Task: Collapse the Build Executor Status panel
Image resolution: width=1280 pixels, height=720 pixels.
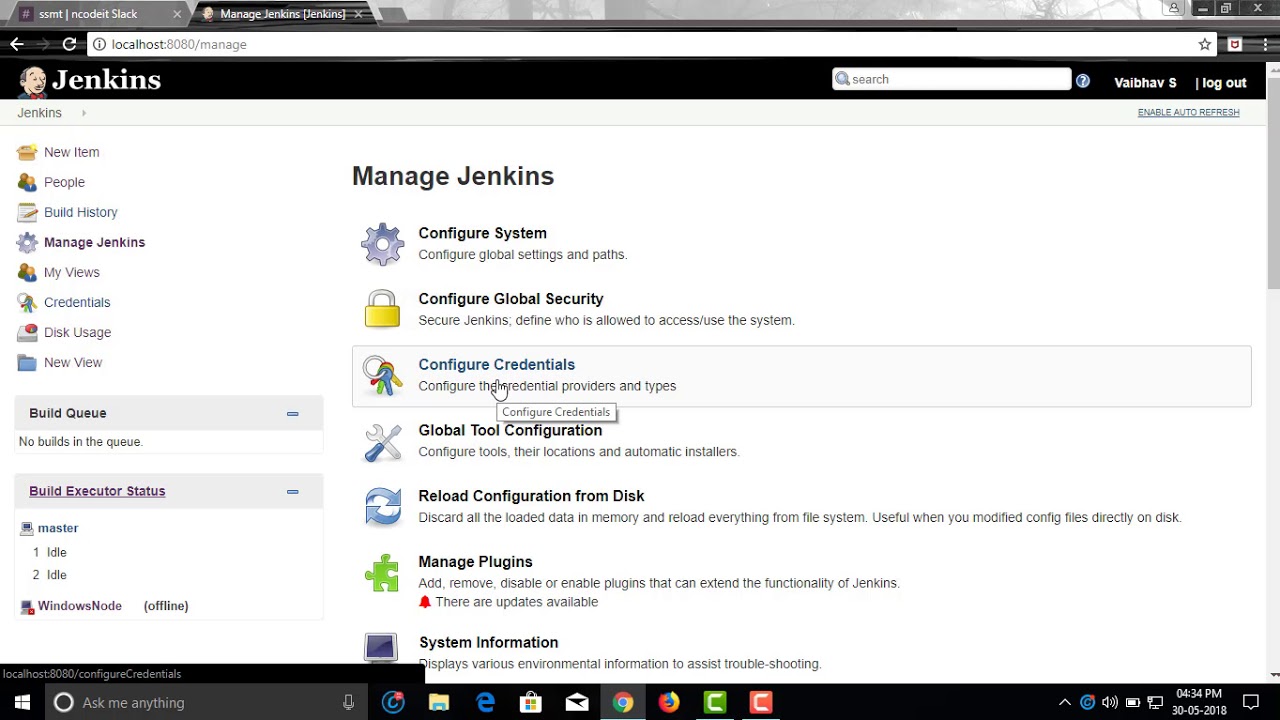Action: tap(293, 491)
